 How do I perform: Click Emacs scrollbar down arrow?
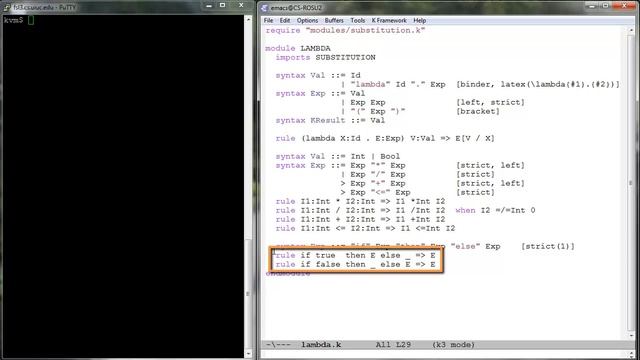631,336
